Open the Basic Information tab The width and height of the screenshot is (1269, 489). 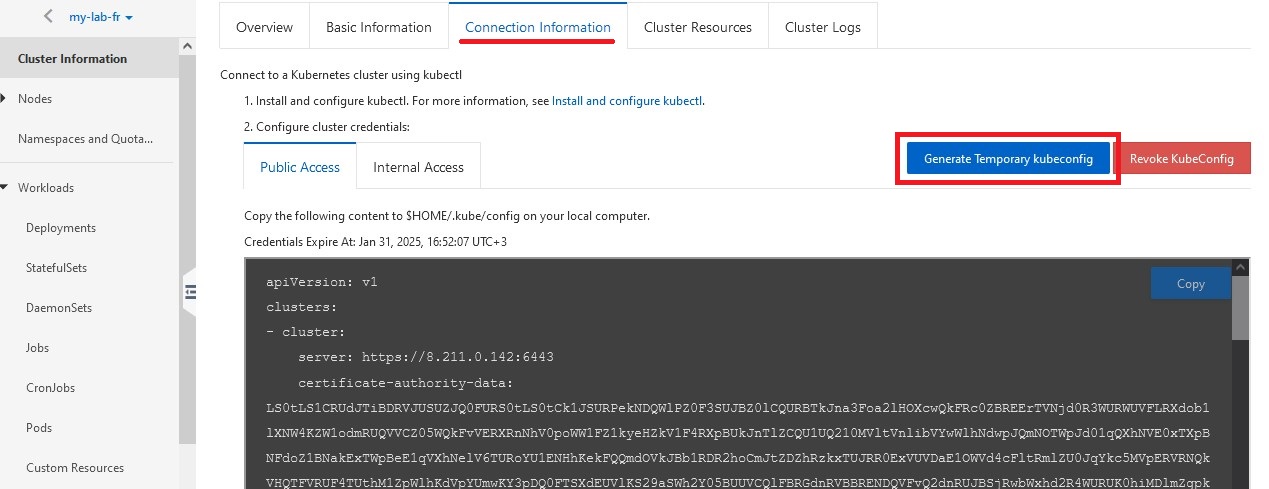tap(378, 27)
